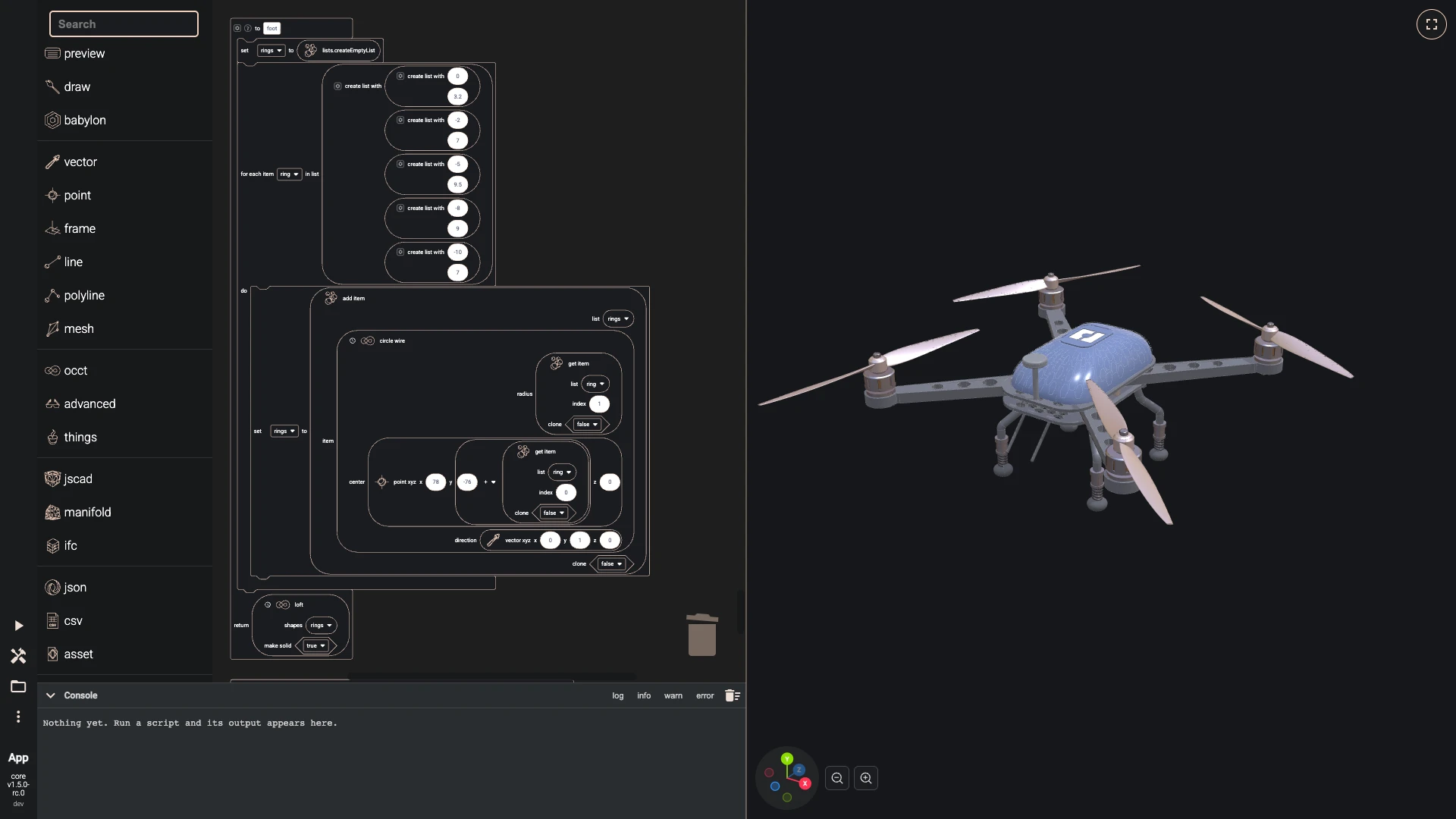Open the csv category
The height and width of the screenshot is (819, 1456).
pos(64,620)
